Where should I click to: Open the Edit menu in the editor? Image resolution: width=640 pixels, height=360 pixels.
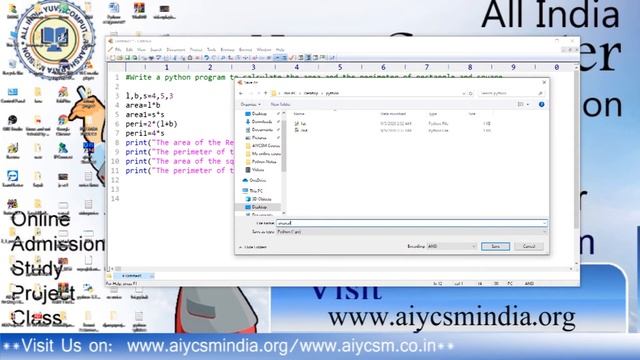pos(129,50)
